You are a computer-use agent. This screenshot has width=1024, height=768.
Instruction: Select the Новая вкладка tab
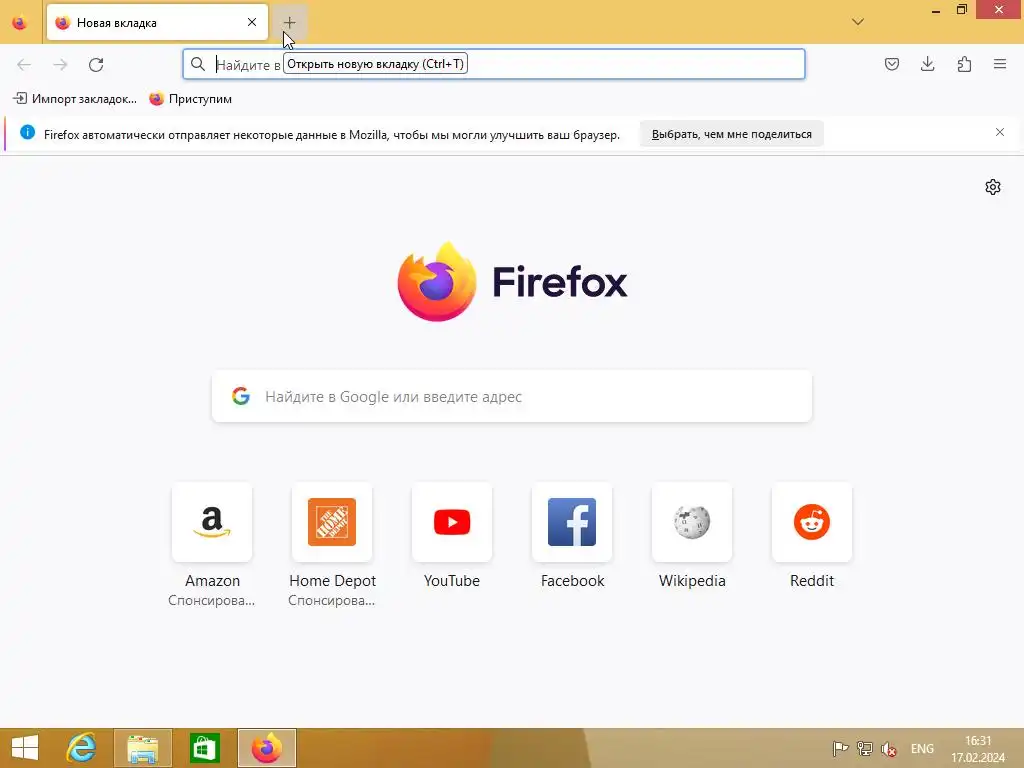click(x=157, y=22)
